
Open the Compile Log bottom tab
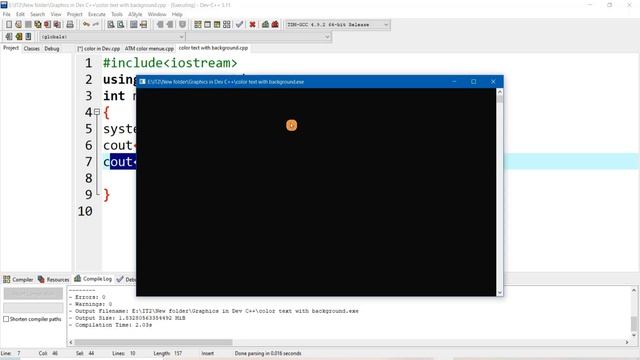(93, 279)
